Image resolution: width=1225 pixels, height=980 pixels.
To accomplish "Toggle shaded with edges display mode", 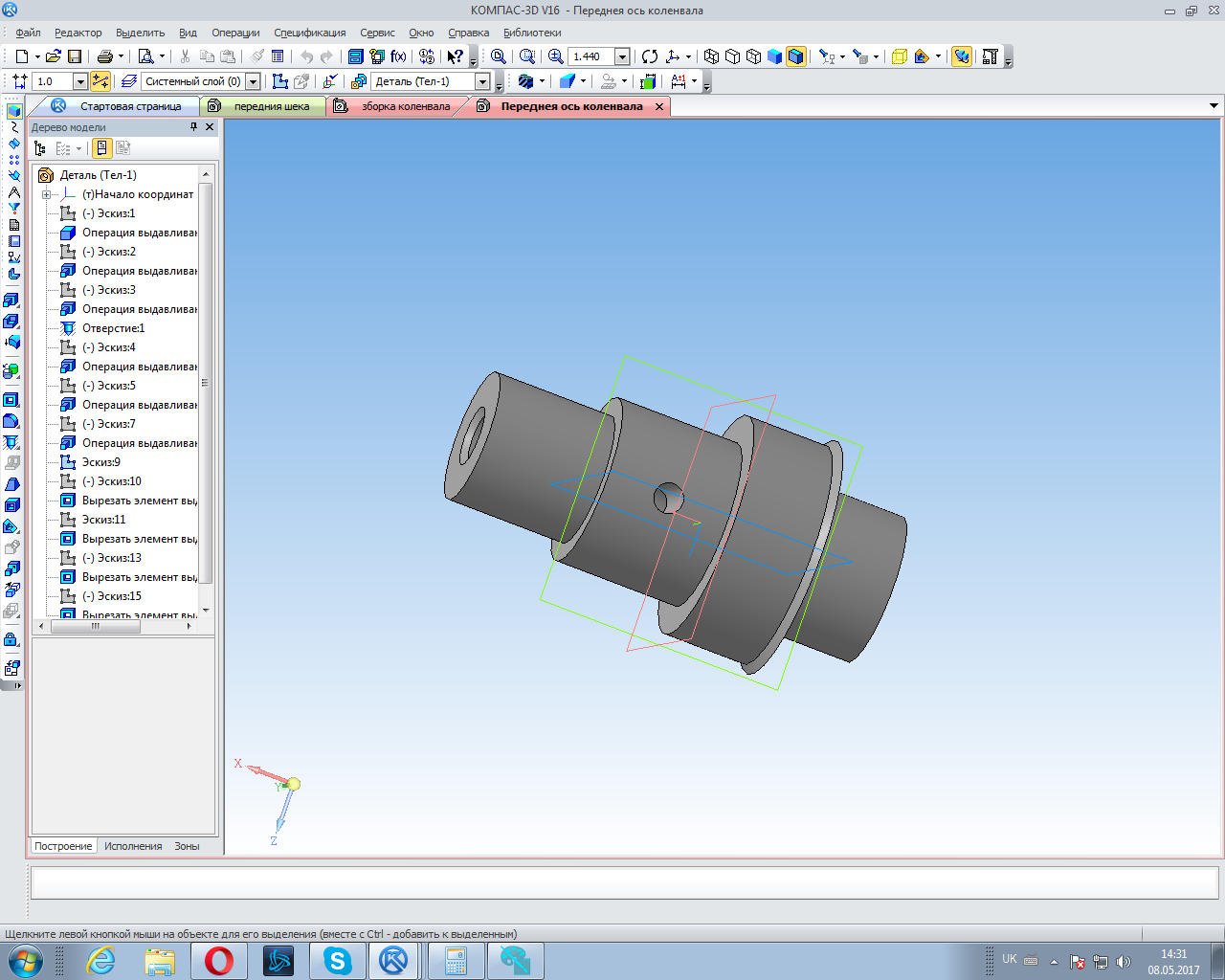I will point(796,56).
